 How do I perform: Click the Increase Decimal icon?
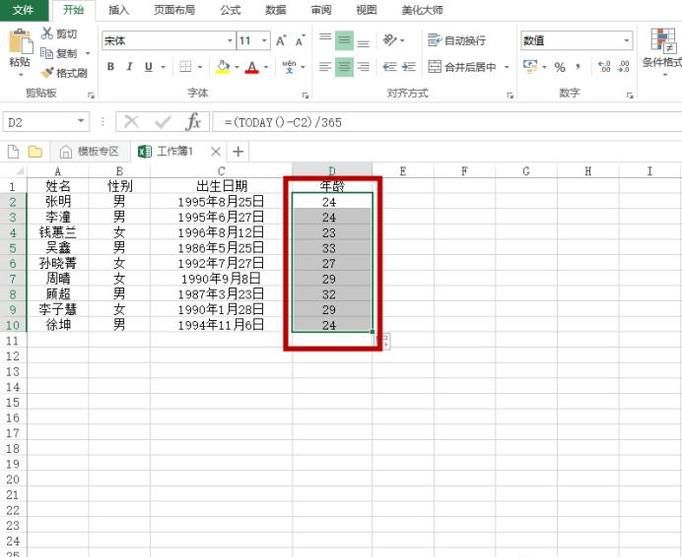pos(604,67)
